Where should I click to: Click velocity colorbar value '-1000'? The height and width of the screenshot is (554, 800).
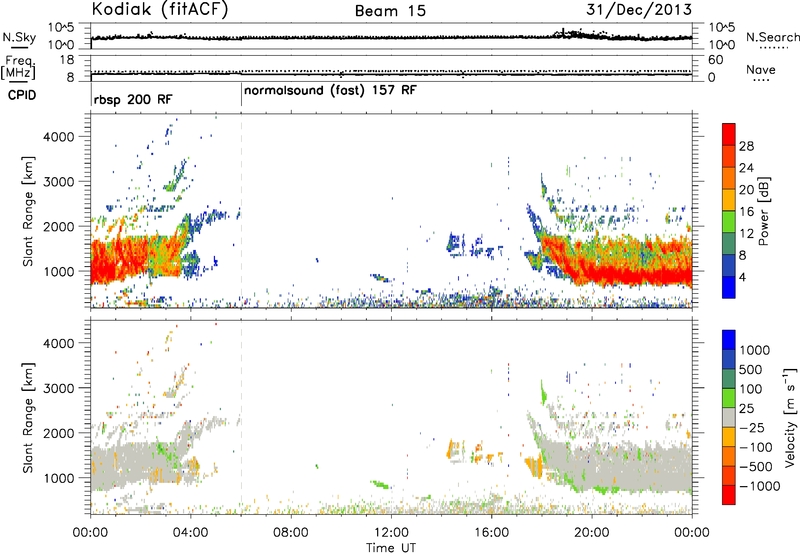tap(760, 486)
